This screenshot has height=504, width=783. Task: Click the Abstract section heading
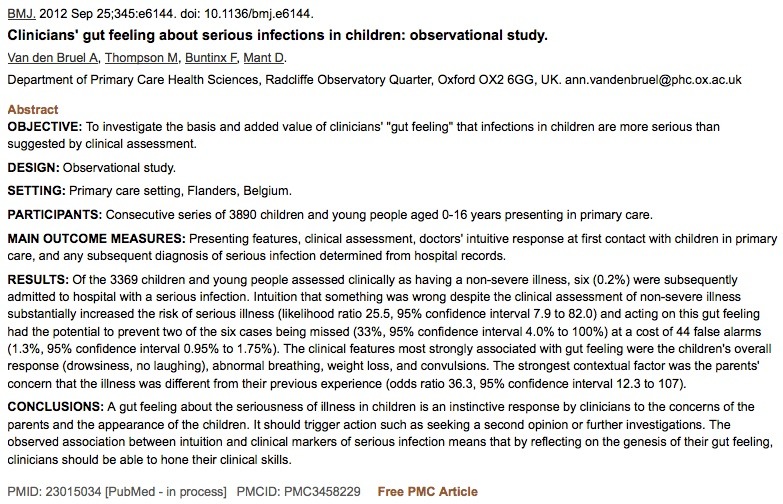(32, 109)
